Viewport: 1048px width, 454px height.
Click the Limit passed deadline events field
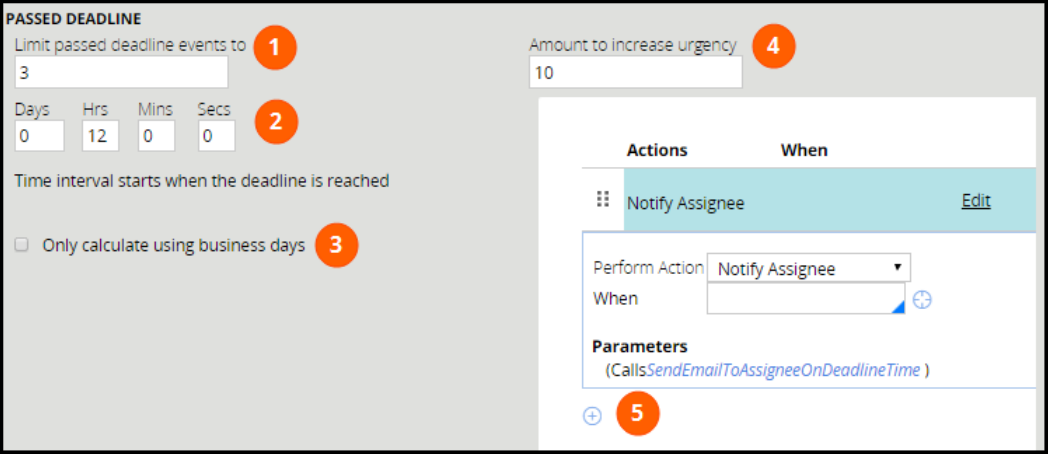tap(121, 73)
